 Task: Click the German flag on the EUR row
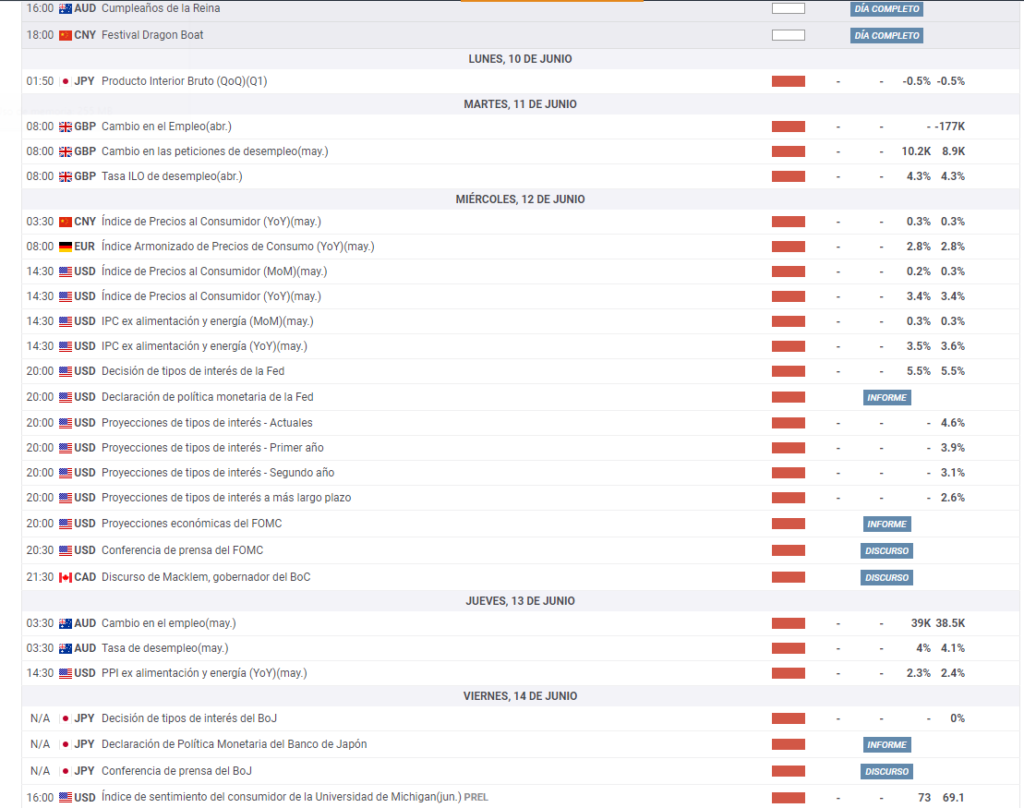pyautogui.click(x=66, y=246)
